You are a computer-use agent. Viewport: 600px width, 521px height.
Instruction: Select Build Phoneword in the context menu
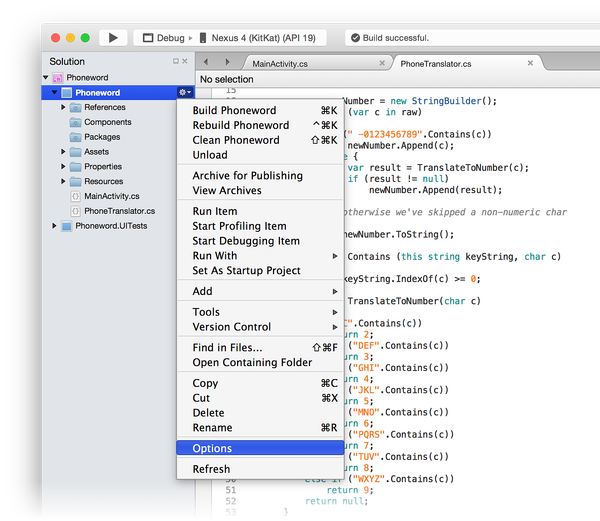236,111
